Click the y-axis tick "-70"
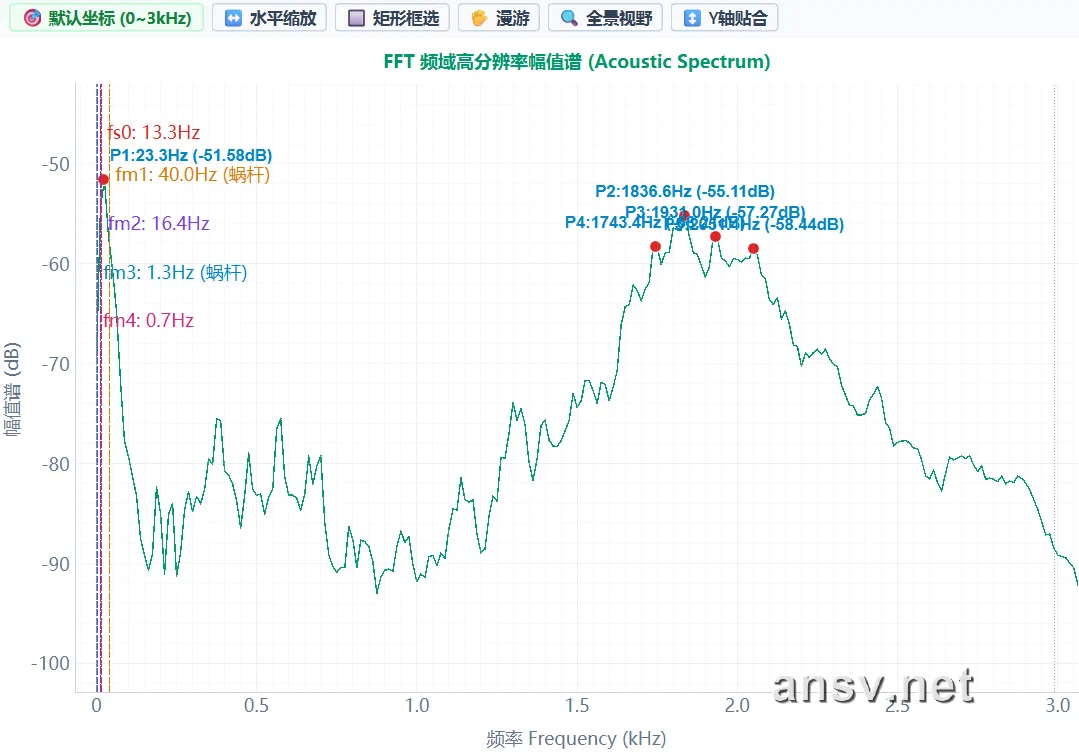 pyautogui.click(x=56, y=364)
